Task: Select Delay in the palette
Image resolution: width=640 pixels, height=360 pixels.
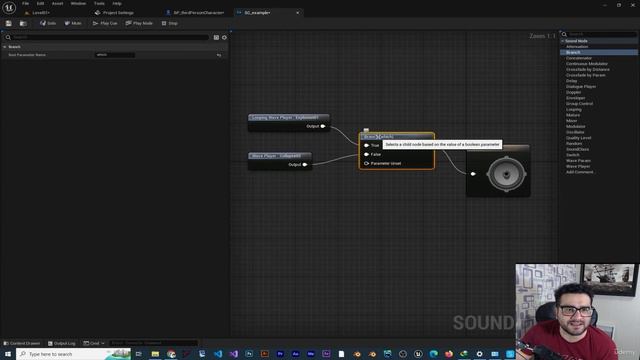Action: tap(571, 81)
